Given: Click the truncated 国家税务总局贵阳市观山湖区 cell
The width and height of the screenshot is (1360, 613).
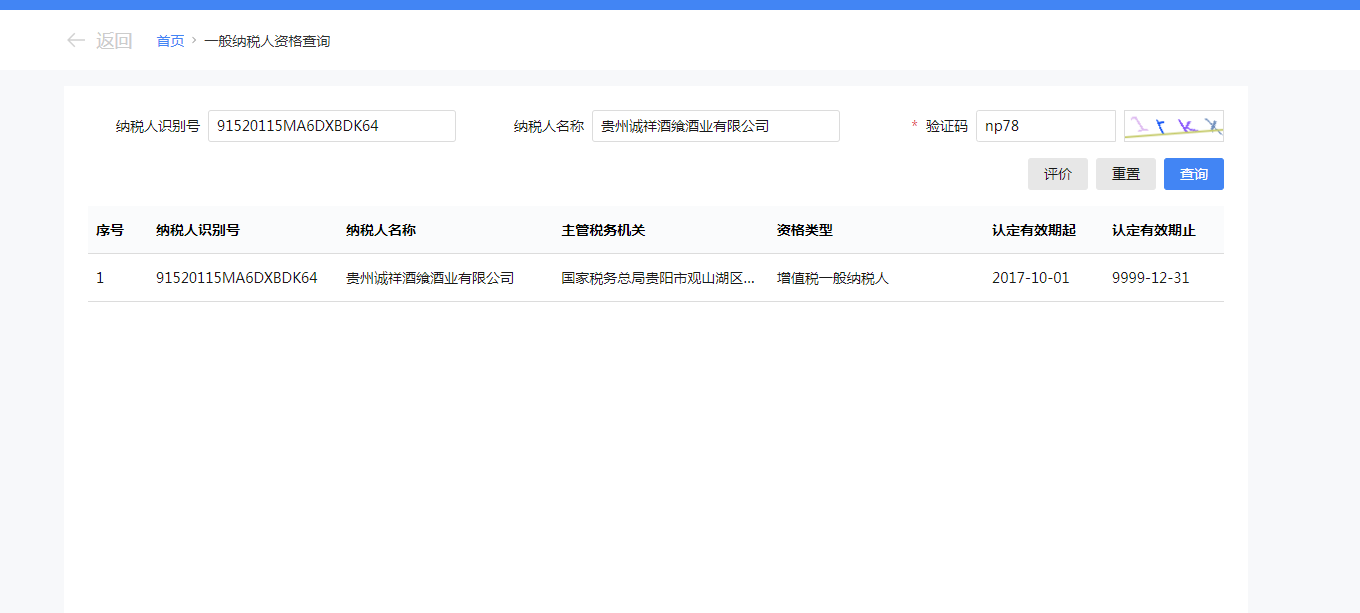Looking at the screenshot, I should pyautogui.click(x=657, y=278).
